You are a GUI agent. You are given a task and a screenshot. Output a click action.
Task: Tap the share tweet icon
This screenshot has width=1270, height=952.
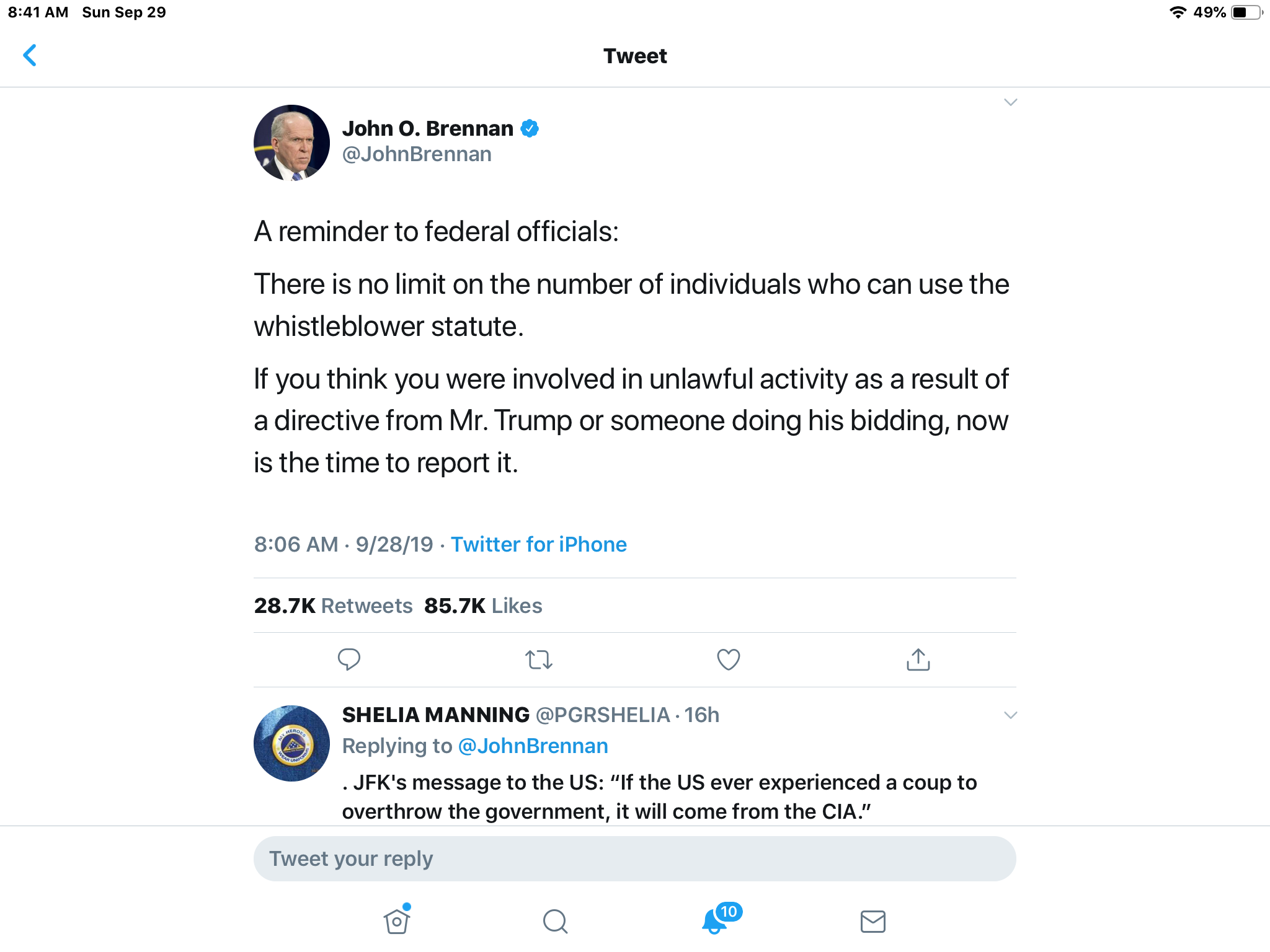click(918, 659)
